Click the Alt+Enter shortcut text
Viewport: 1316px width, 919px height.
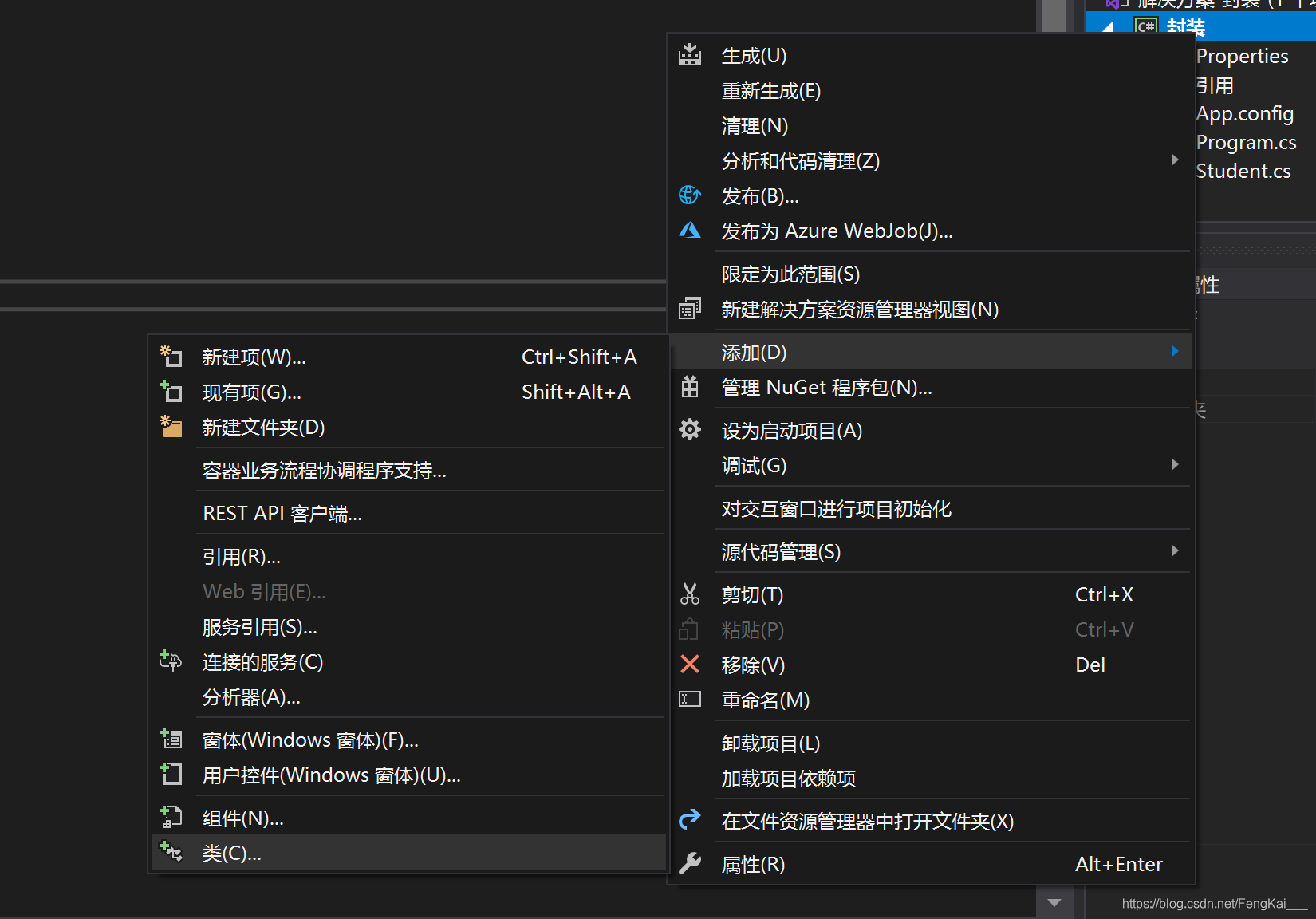1118,864
